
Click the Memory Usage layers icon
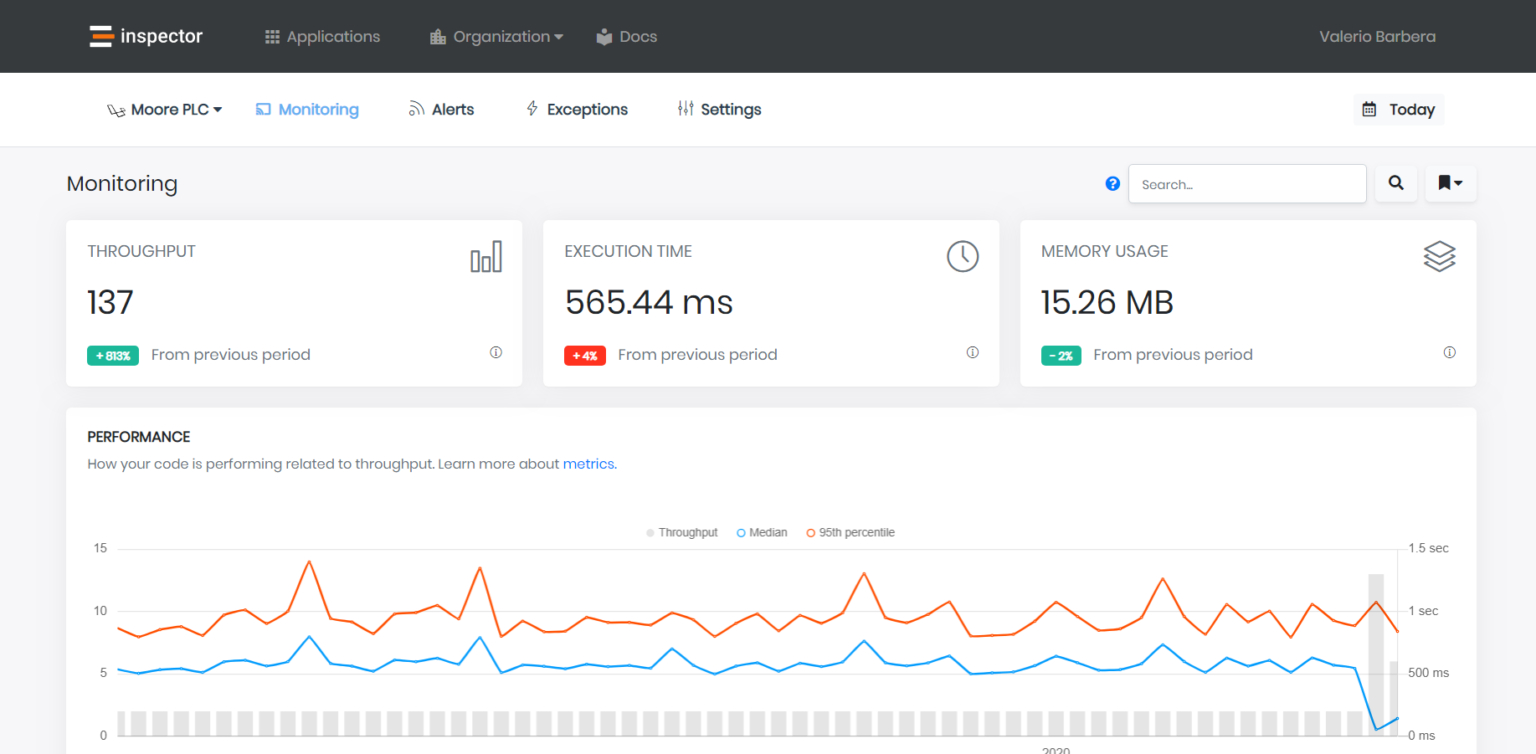point(1439,256)
